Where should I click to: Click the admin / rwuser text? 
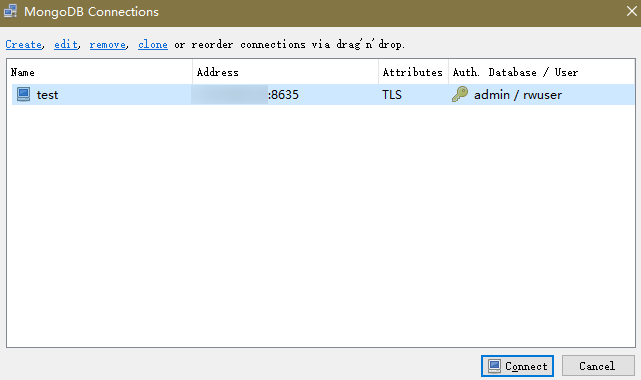tap(518, 95)
